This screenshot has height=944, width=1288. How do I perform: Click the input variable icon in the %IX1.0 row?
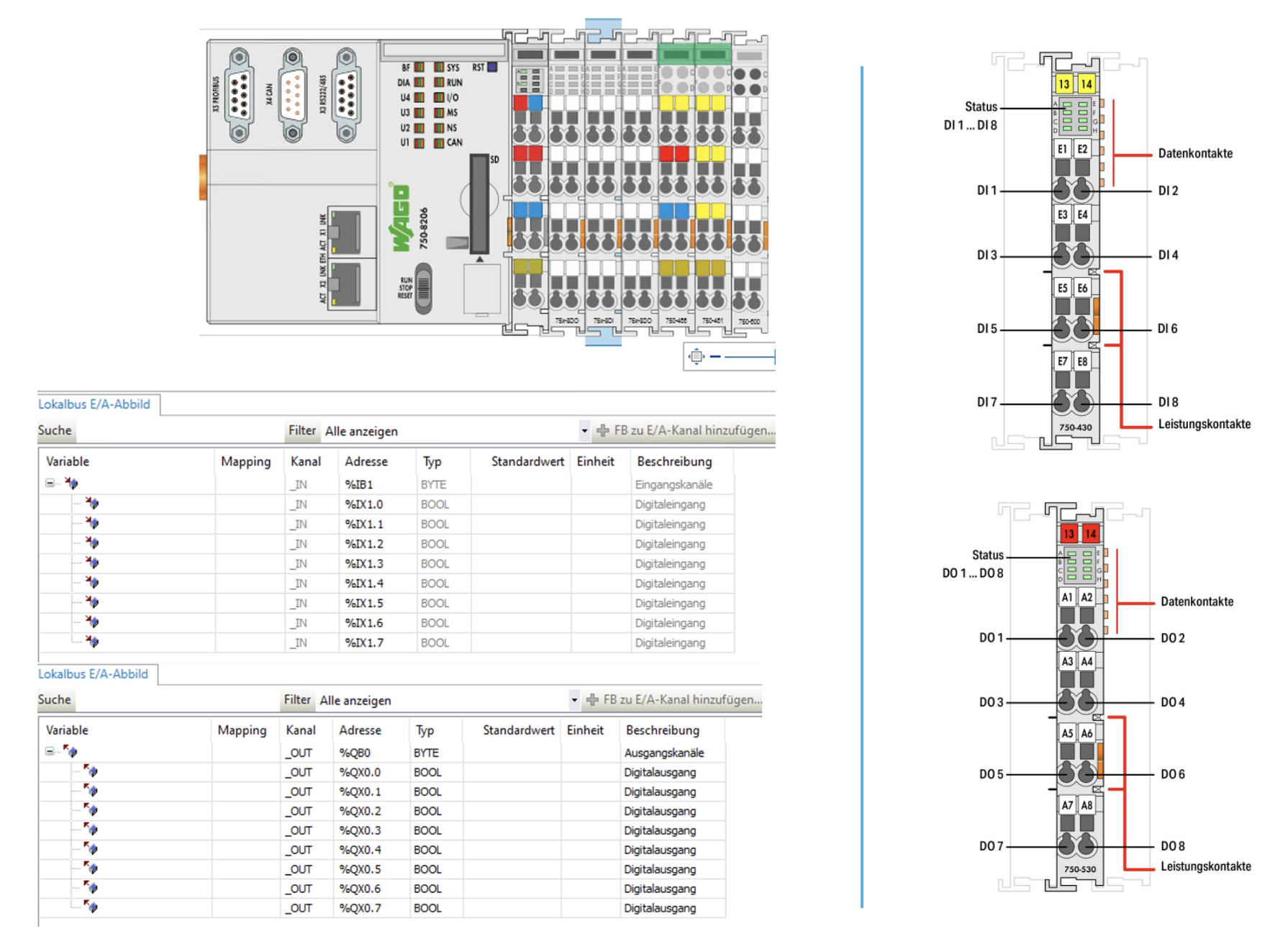tap(92, 504)
